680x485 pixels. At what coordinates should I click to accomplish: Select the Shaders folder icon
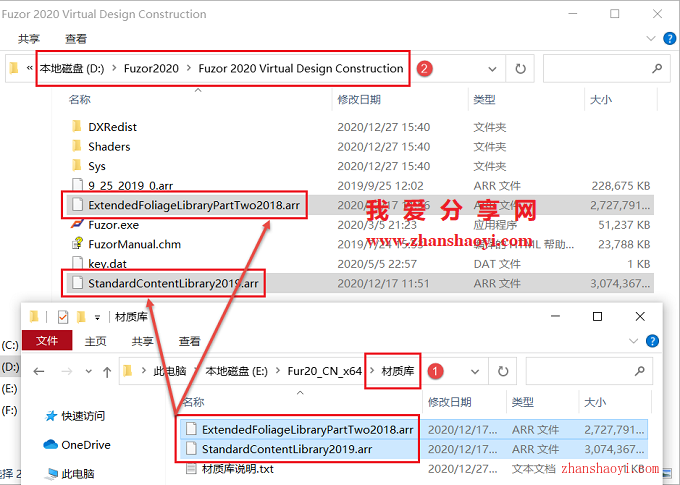(x=77, y=146)
